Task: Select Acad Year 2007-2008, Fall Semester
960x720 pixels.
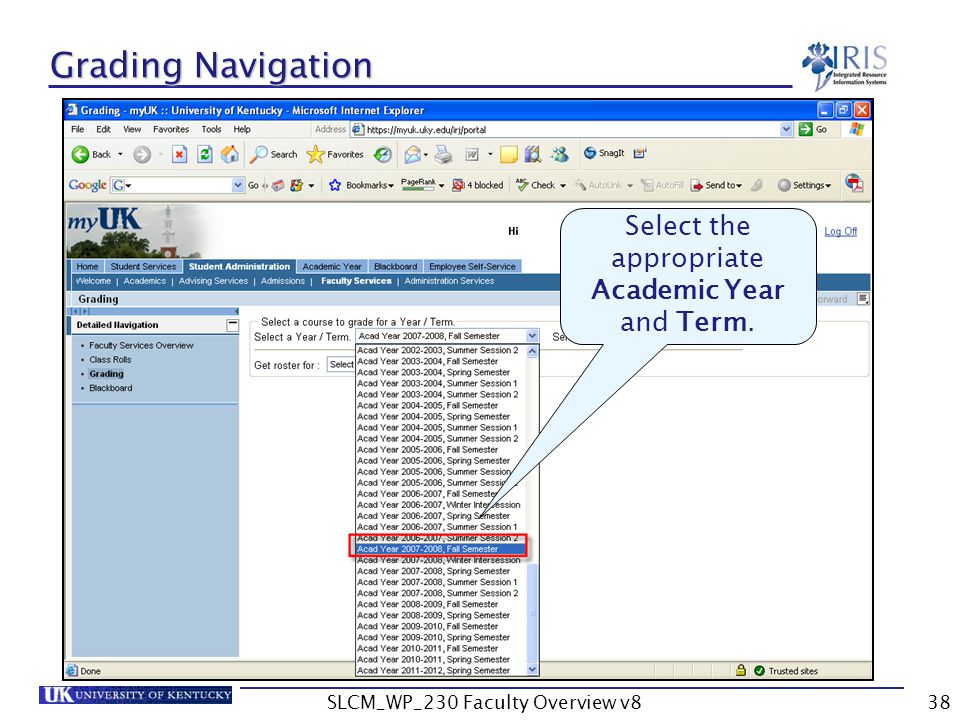Action: click(441, 549)
